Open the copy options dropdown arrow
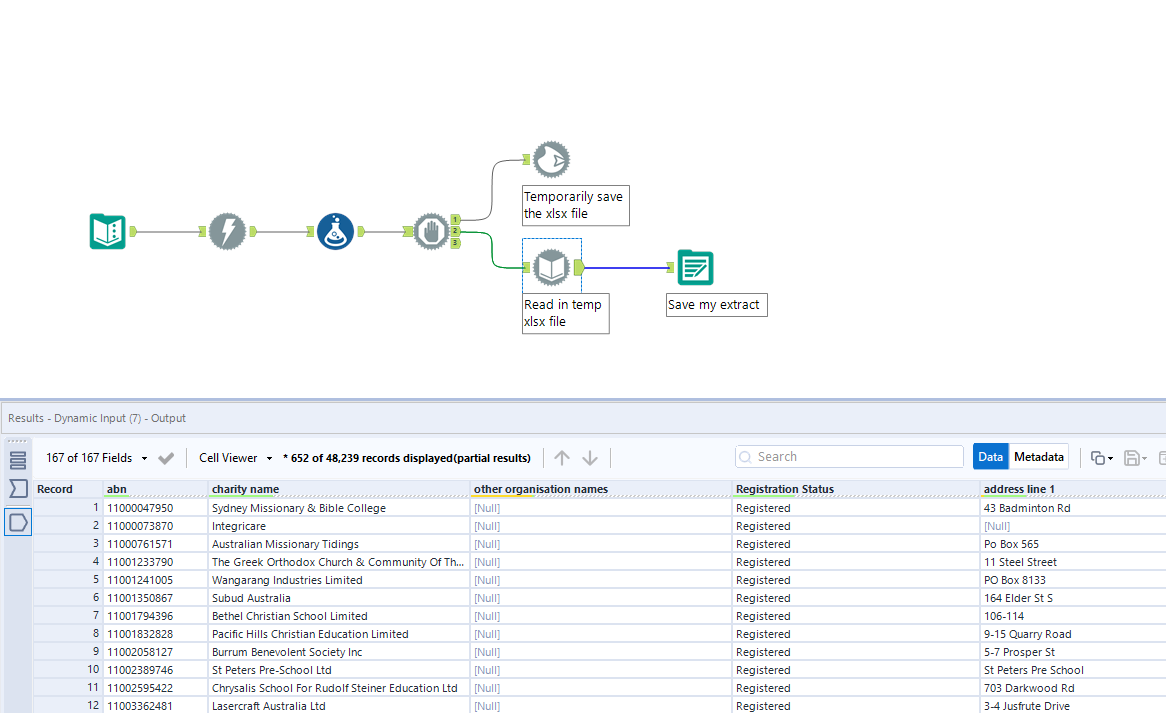The image size is (1166, 713). [1110, 458]
